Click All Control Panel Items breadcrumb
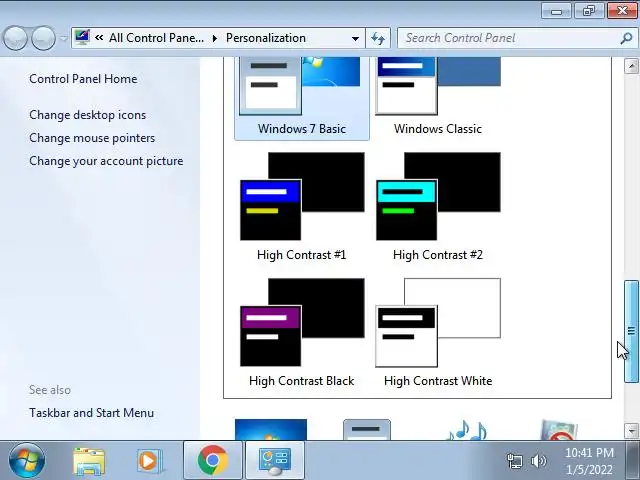 point(156,38)
